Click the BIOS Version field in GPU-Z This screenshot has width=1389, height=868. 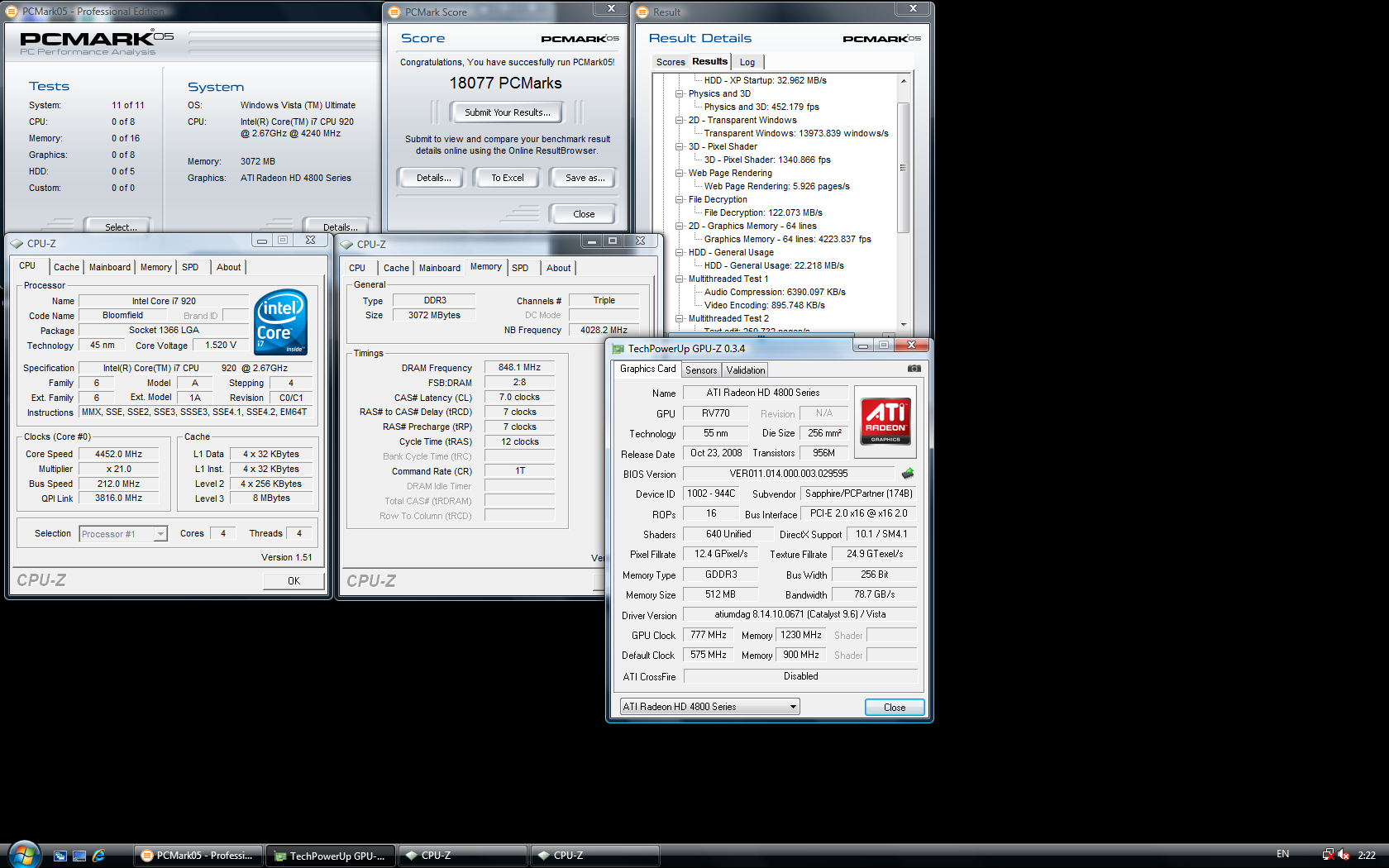[x=789, y=474]
